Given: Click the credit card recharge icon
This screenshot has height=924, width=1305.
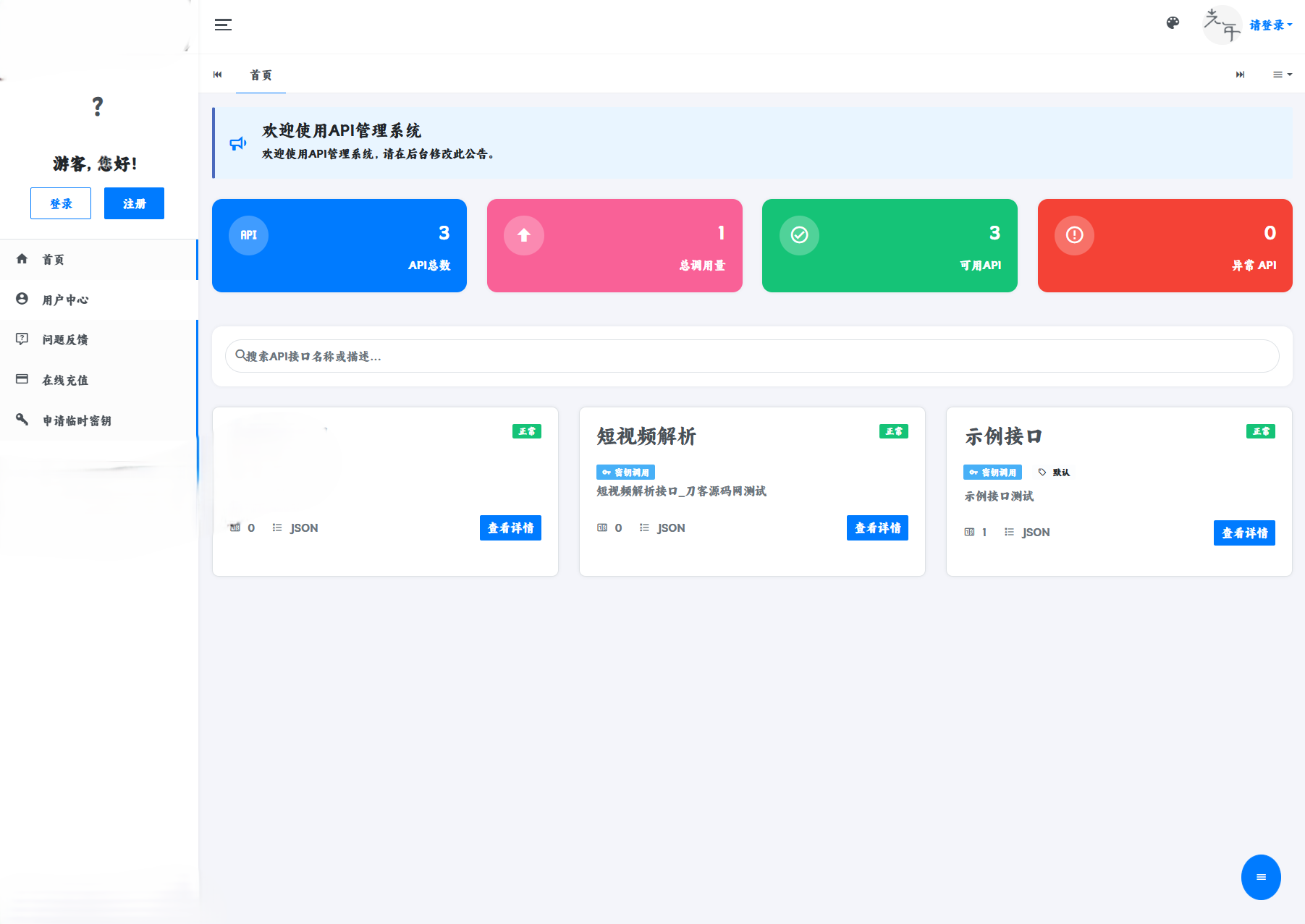Looking at the screenshot, I should [22, 379].
